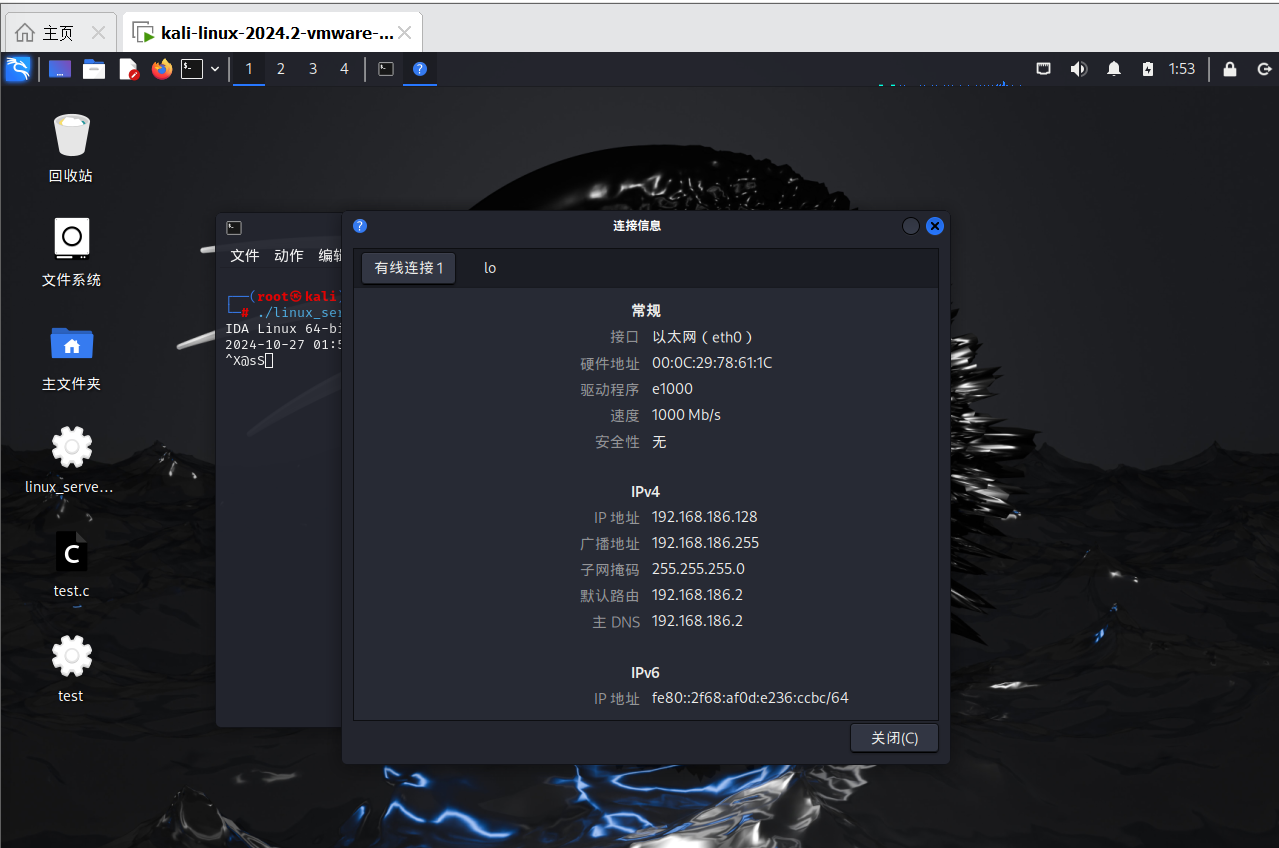
Task: Open the 动作 menu in the terminal
Action: (288, 255)
